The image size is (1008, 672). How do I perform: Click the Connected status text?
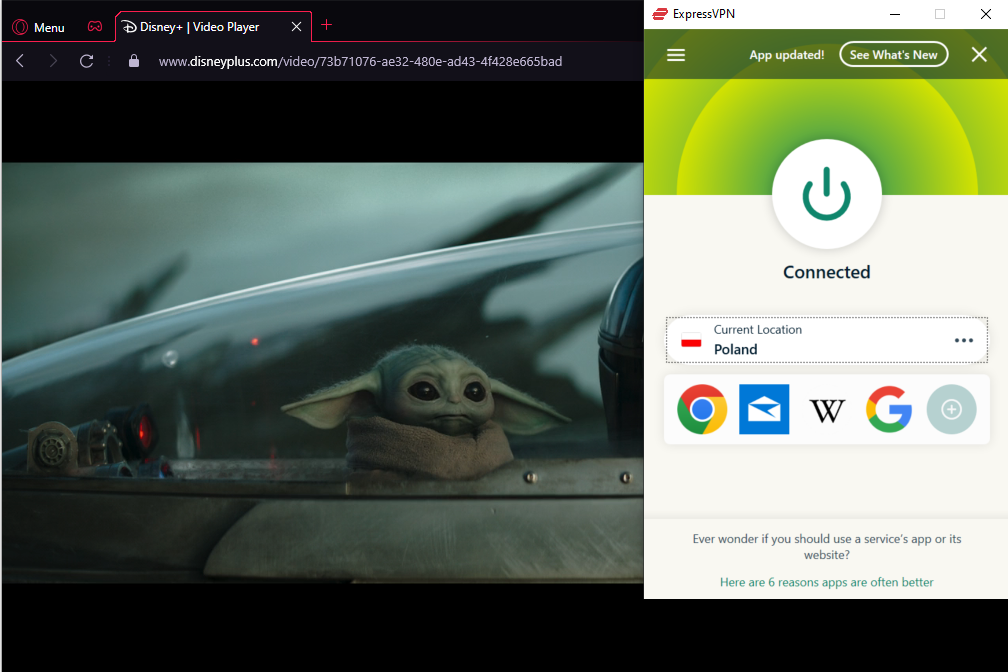click(x=827, y=272)
